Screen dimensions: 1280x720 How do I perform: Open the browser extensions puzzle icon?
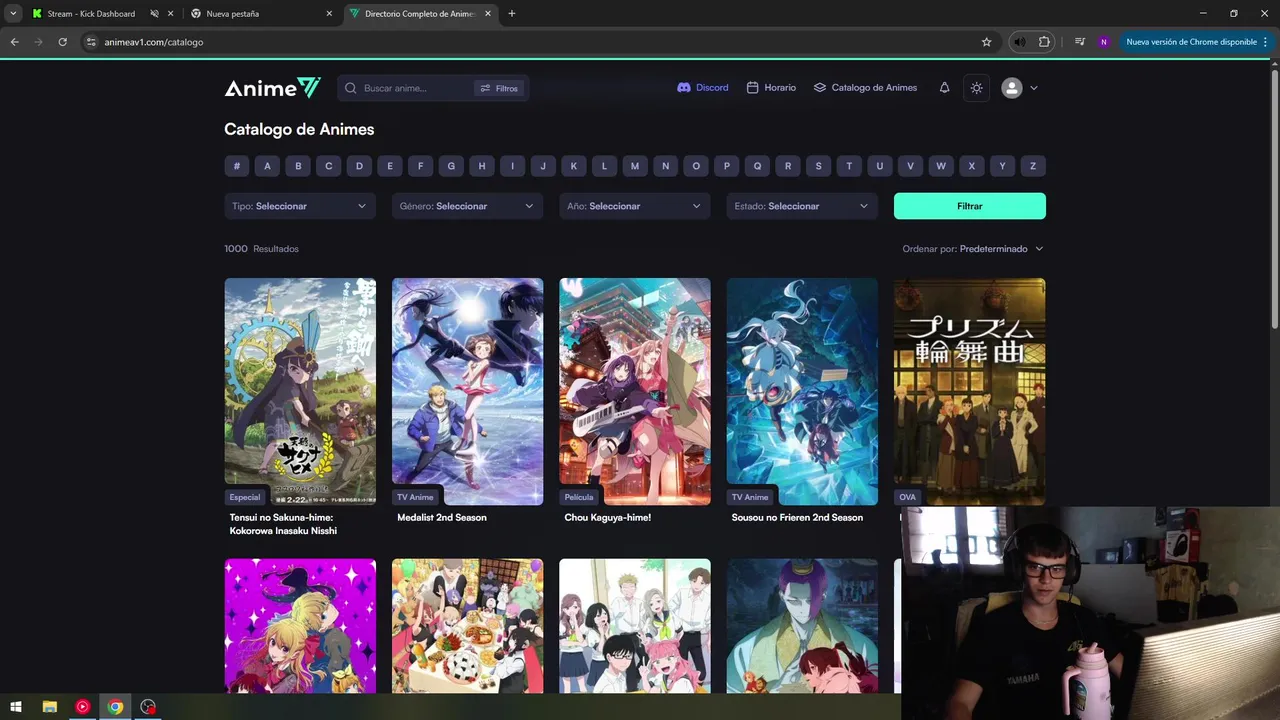tap(1044, 42)
